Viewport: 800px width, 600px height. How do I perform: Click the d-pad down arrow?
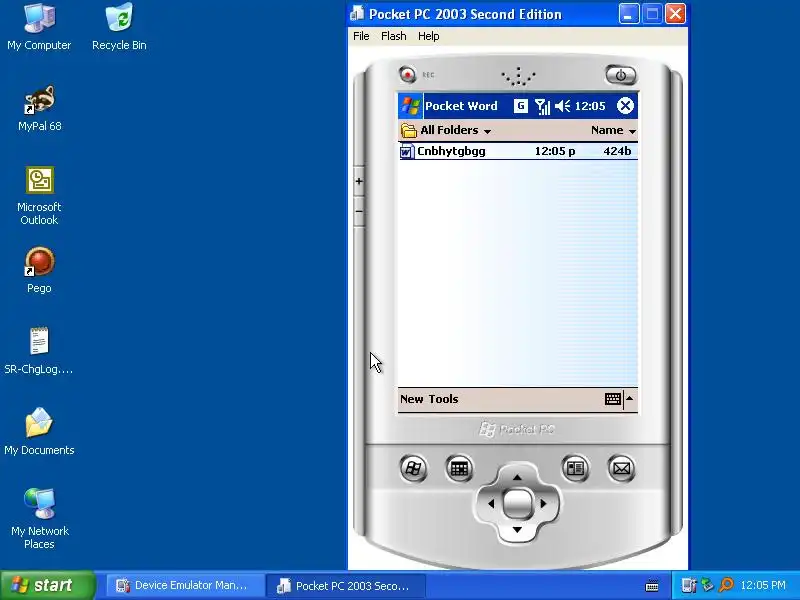pos(517,530)
